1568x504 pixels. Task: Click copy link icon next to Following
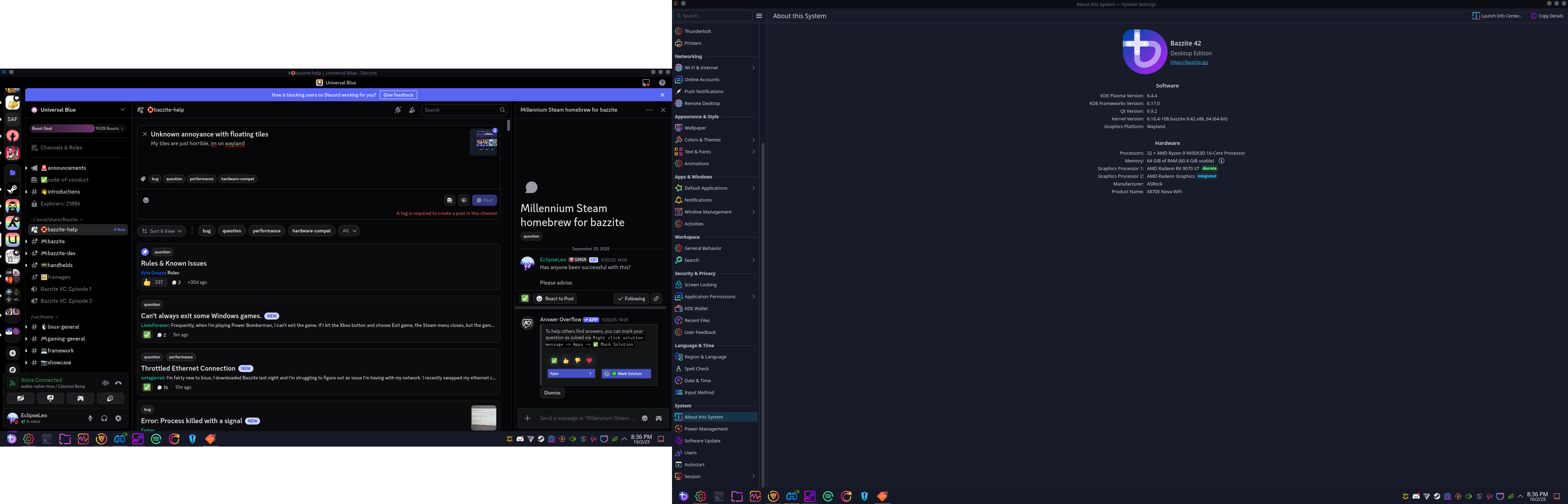click(656, 299)
